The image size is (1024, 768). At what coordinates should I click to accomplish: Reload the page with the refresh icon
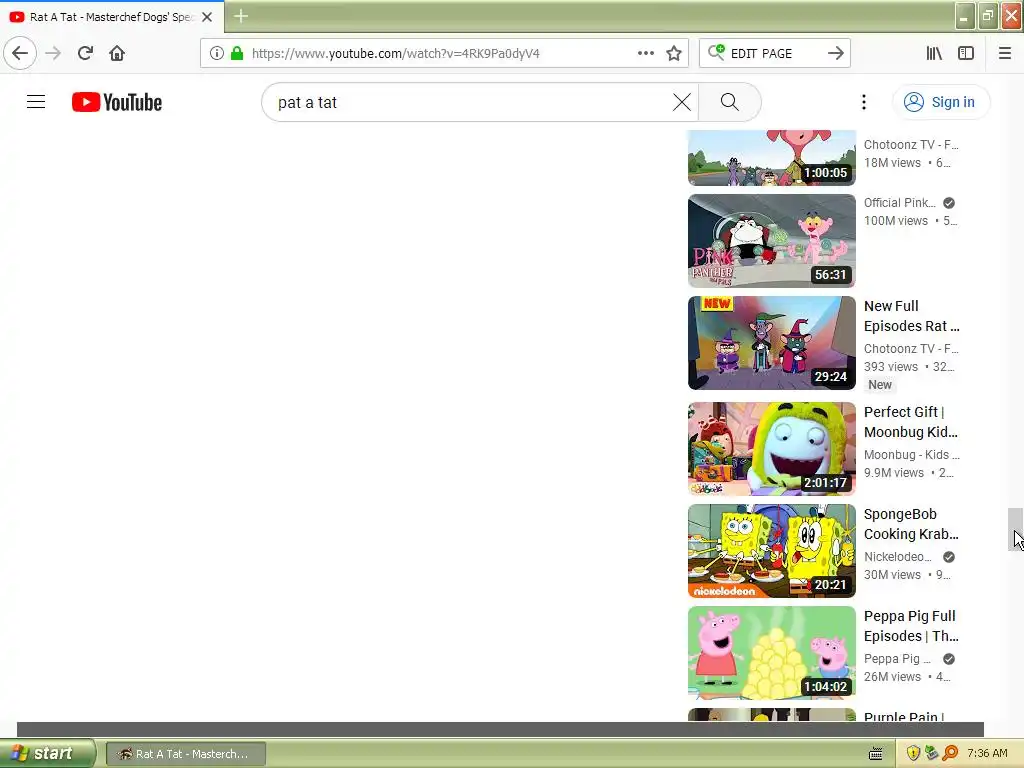85,53
